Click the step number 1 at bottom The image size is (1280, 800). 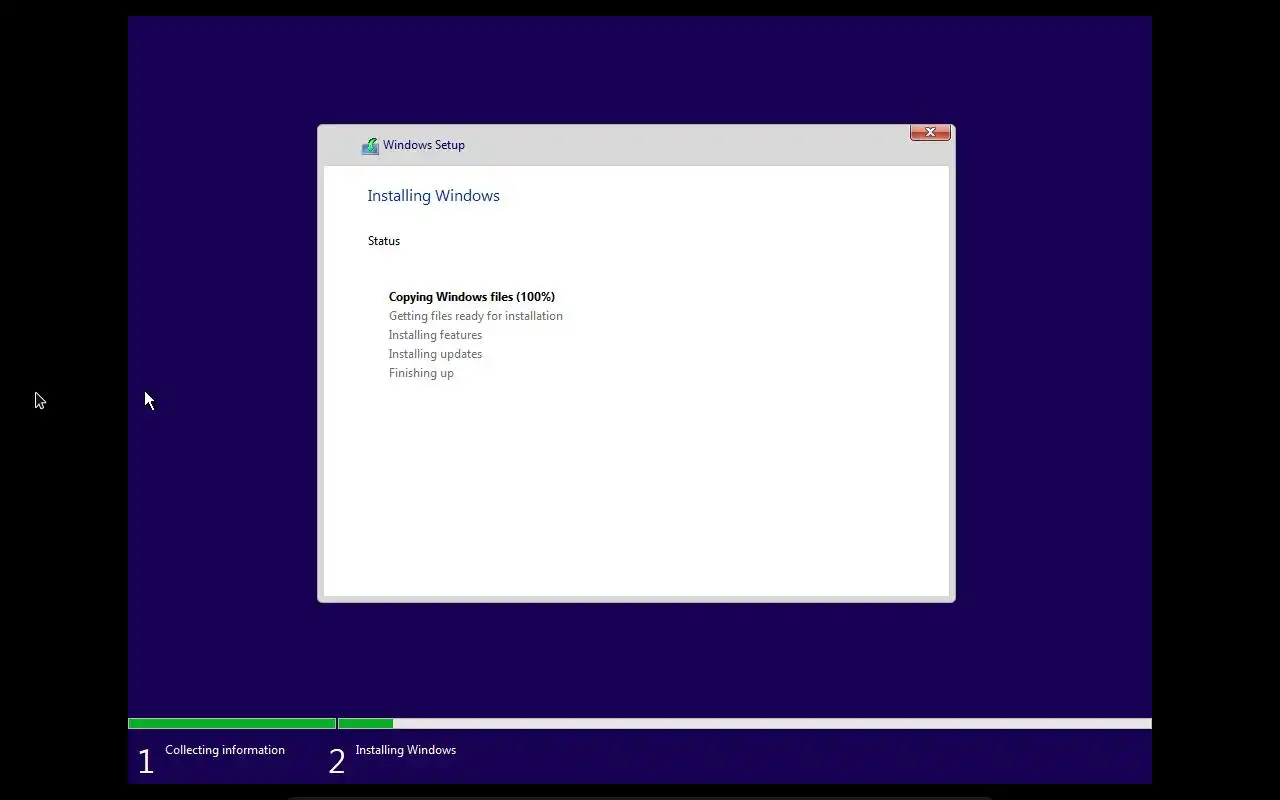pos(146,762)
